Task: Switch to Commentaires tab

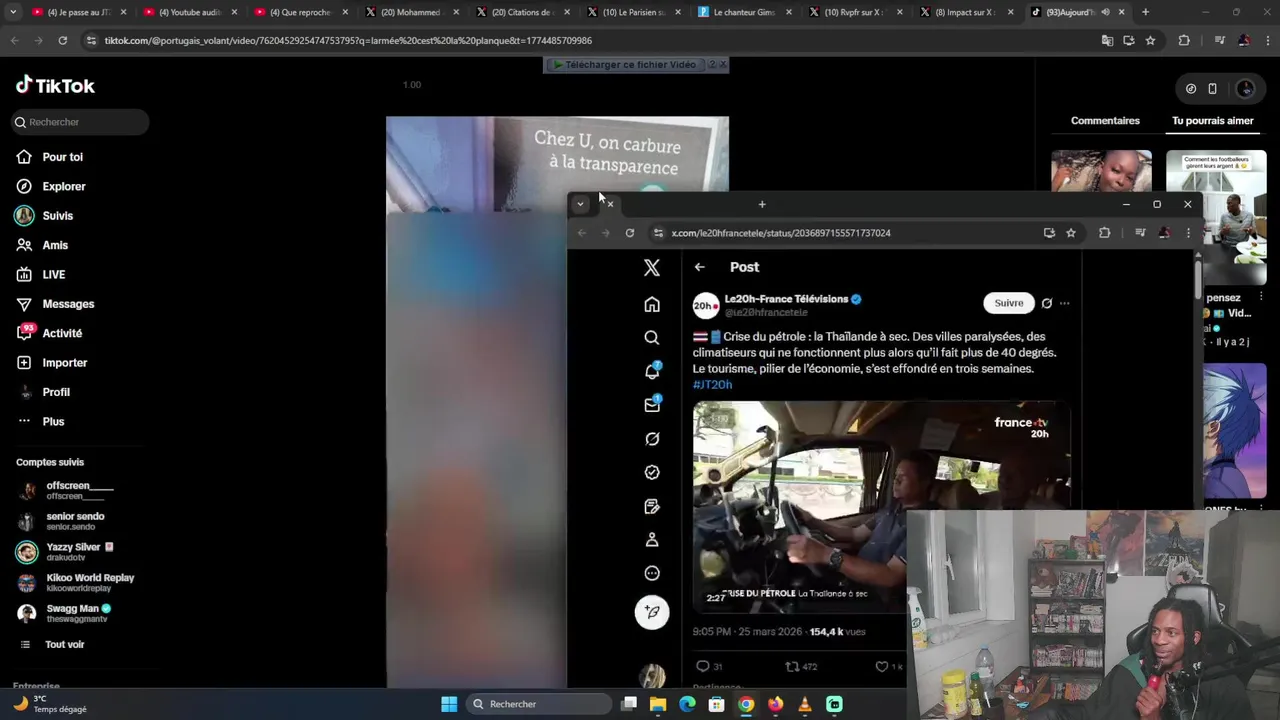Action: pyautogui.click(x=1105, y=121)
